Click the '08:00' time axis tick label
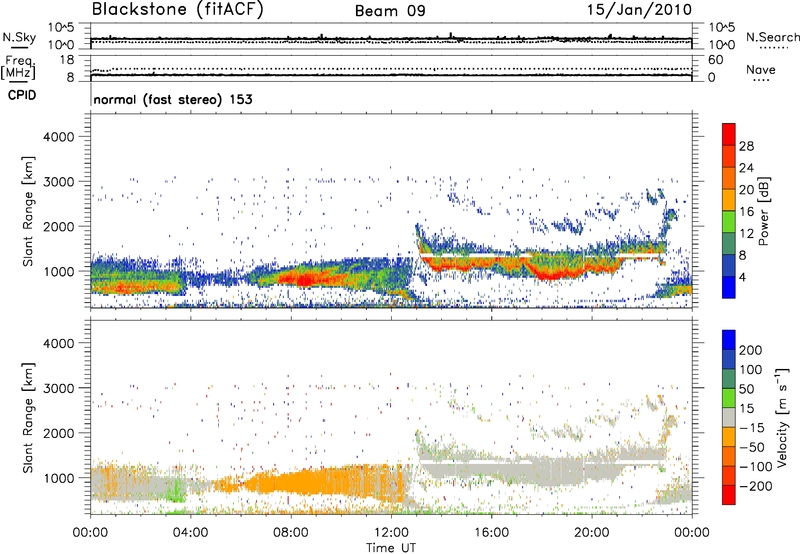 (x=291, y=533)
